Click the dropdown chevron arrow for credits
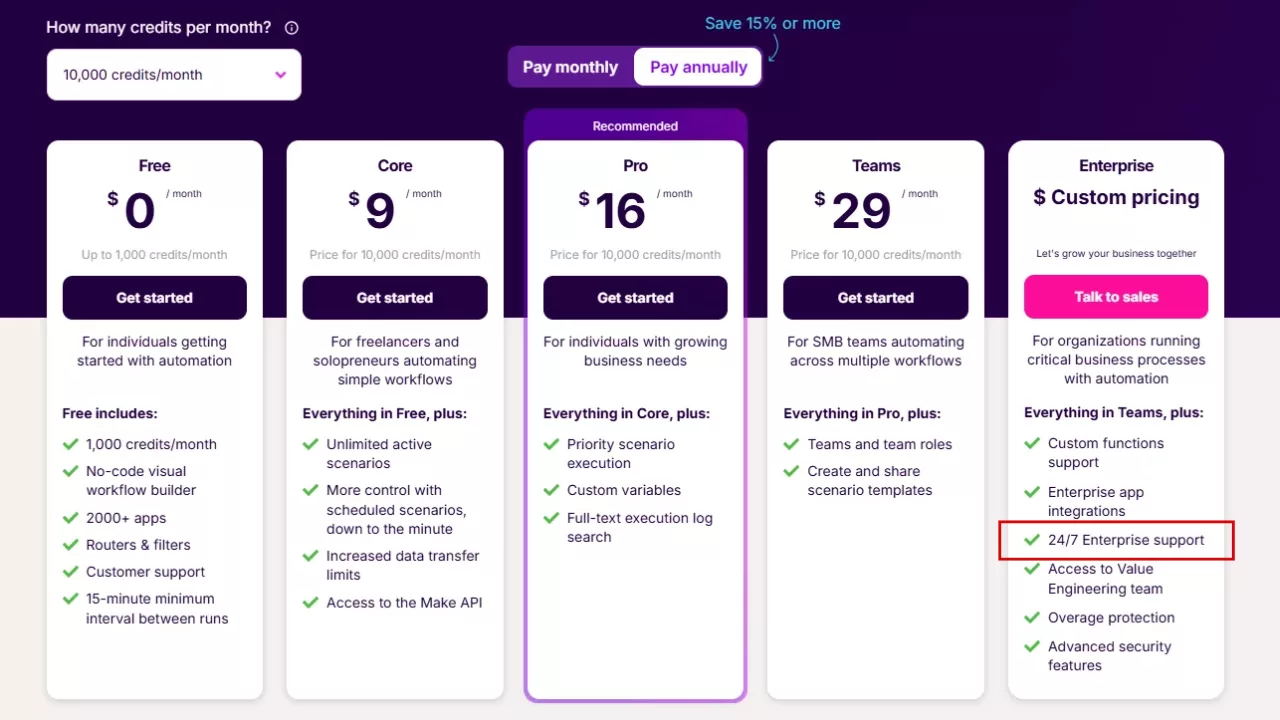Screen dimensions: 1280x720 281,75
